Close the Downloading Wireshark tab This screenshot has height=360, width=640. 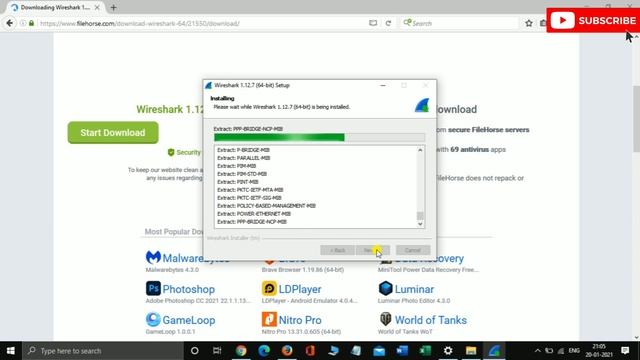click(97, 7)
